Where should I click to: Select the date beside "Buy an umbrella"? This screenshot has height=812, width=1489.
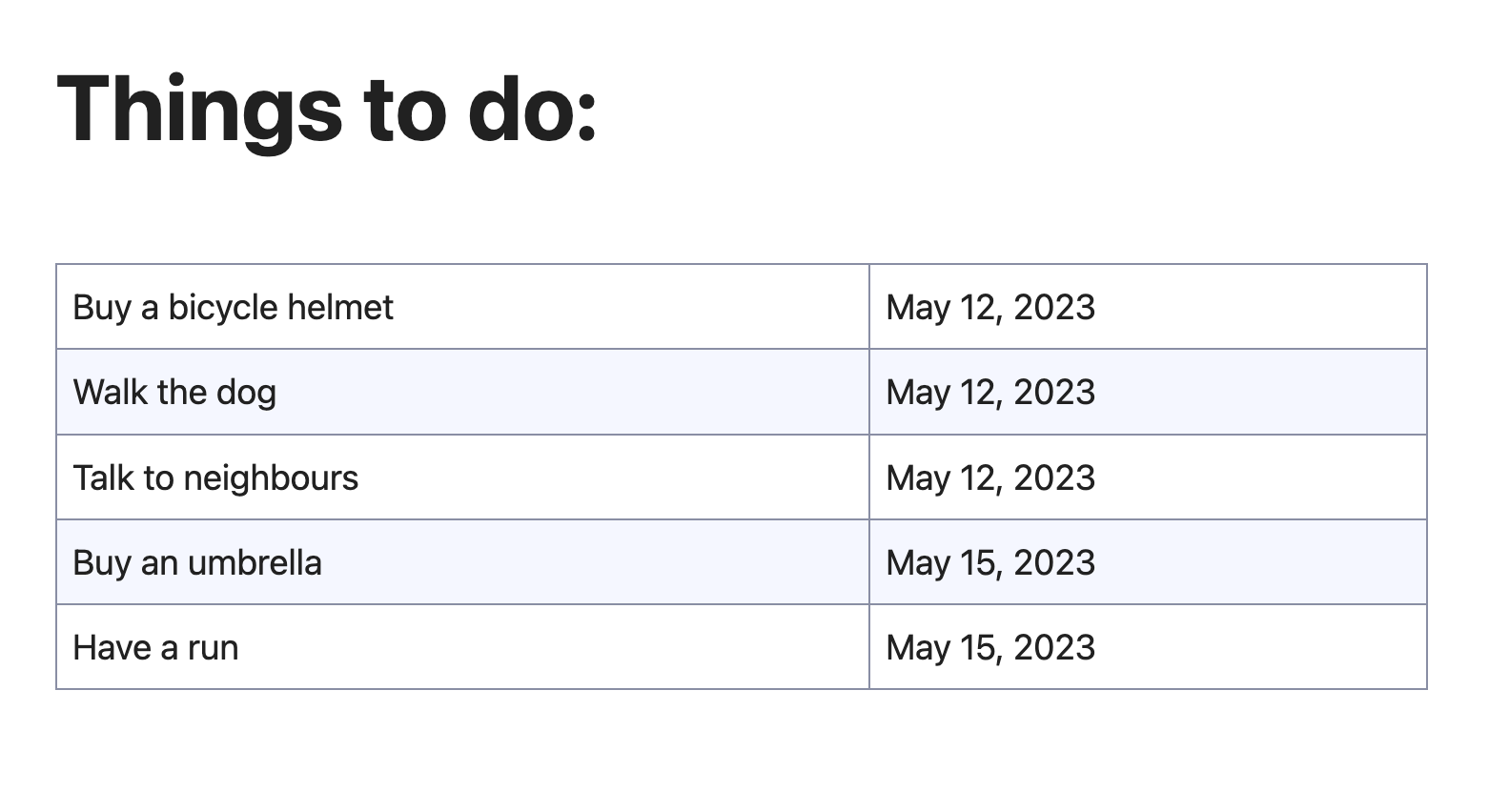point(990,563)
